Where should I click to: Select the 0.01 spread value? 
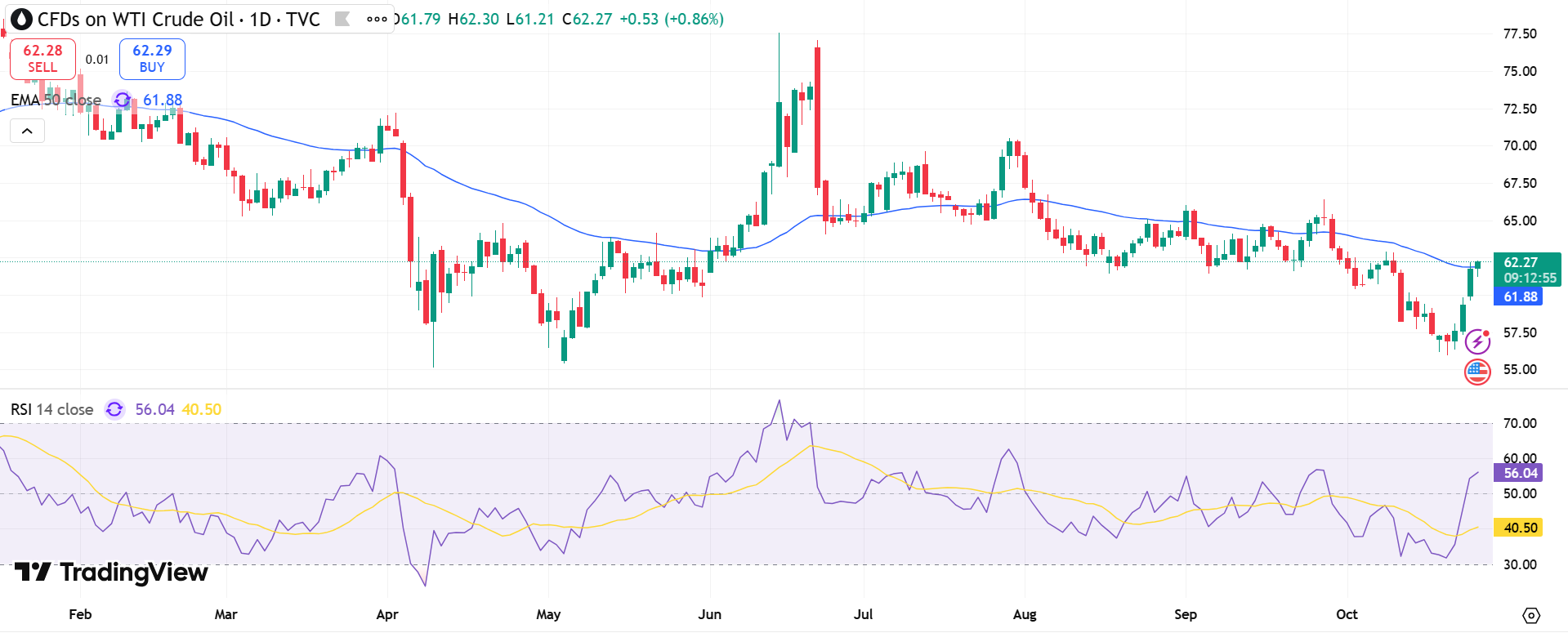(97, 59)
